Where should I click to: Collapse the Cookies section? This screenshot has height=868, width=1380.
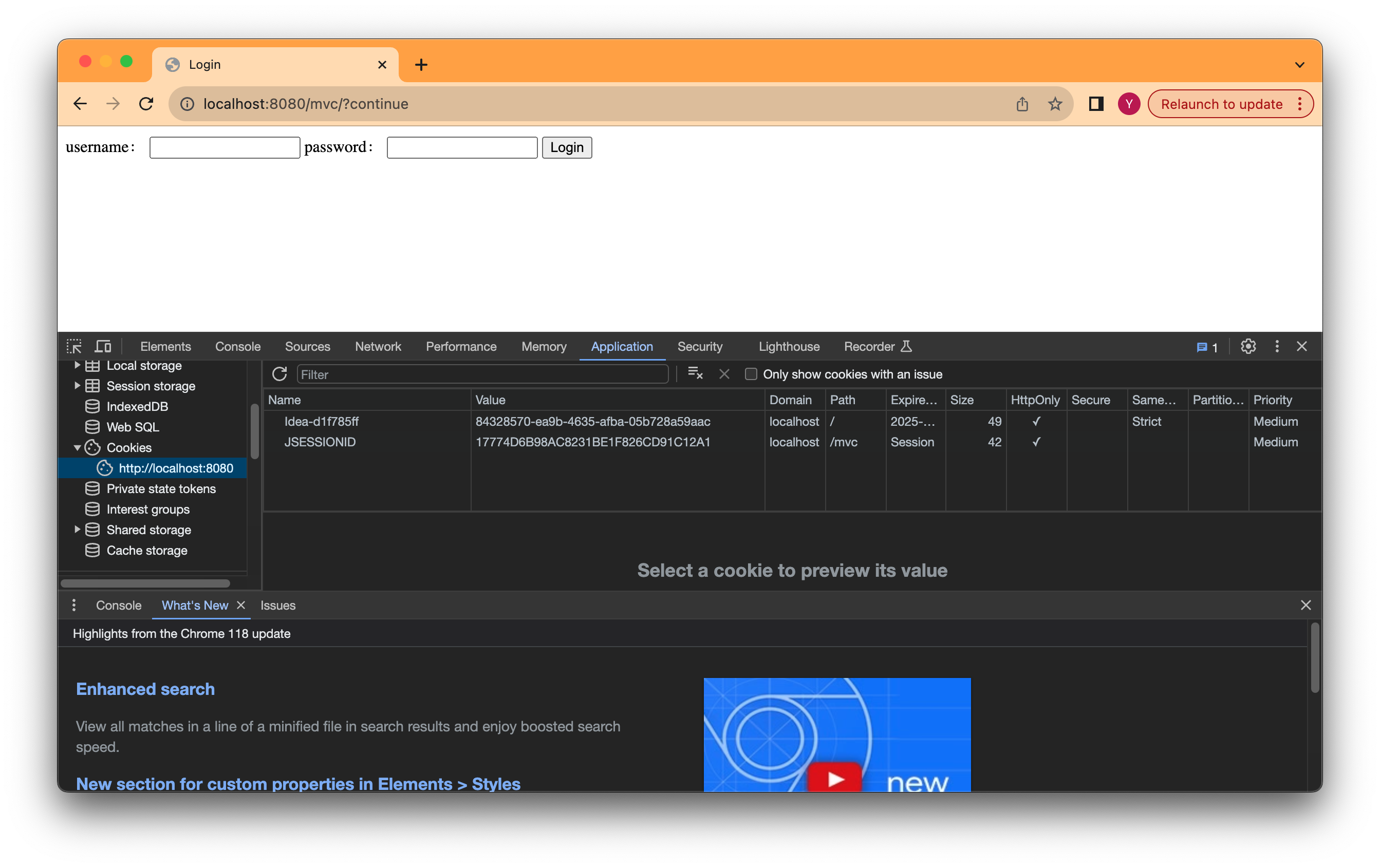tap(79, 447)
